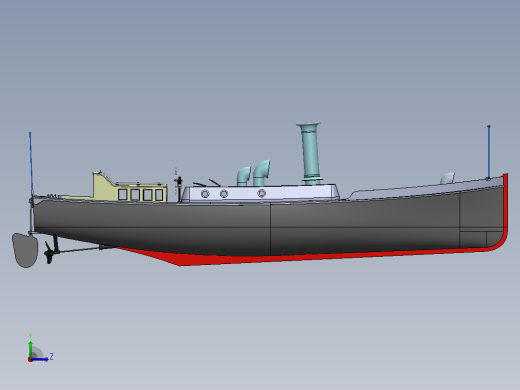Click the blue flagstaff at the stern

click(31, 162)
